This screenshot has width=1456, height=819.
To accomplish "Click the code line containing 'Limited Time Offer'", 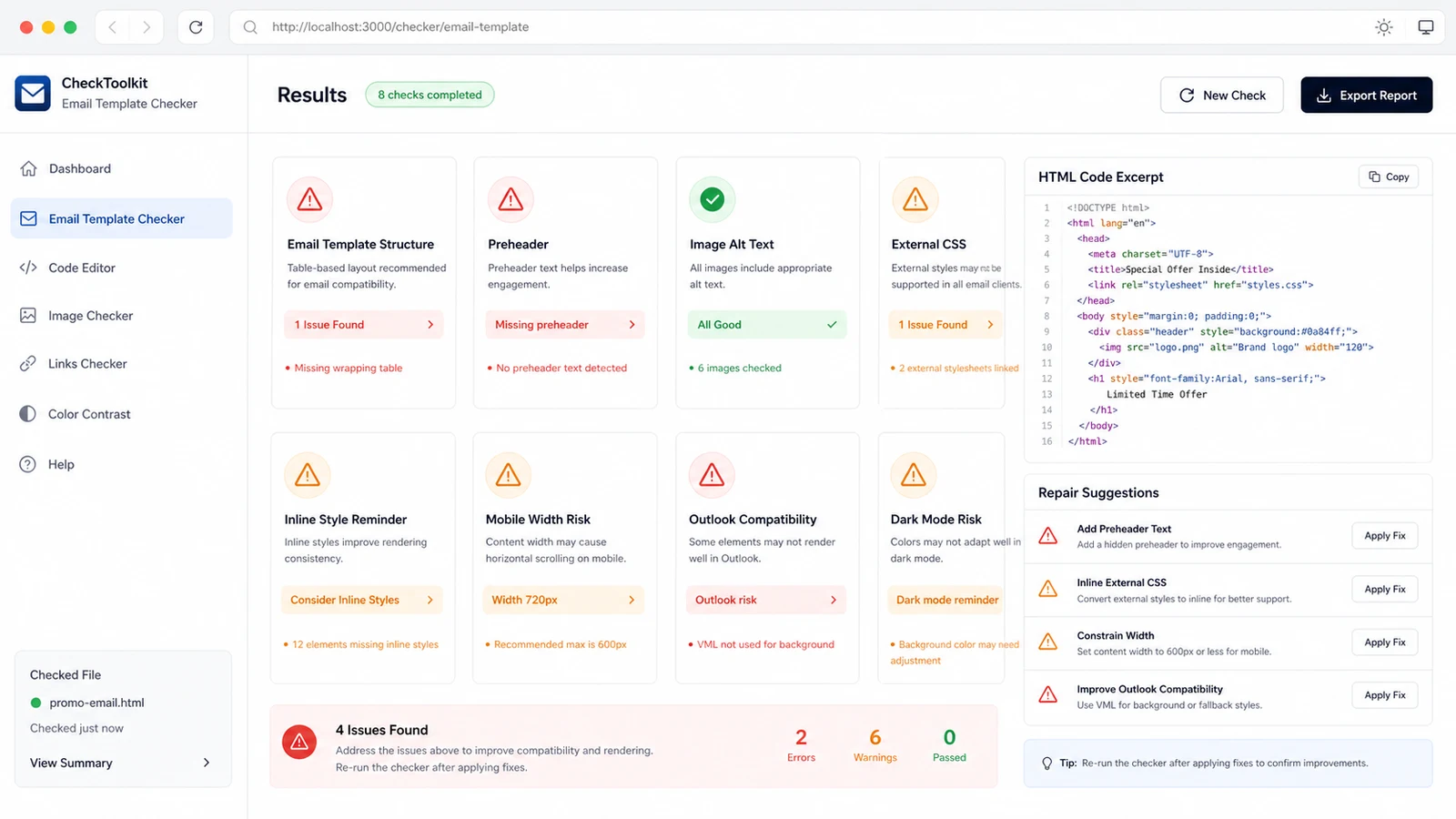I will click(1157, 394).
